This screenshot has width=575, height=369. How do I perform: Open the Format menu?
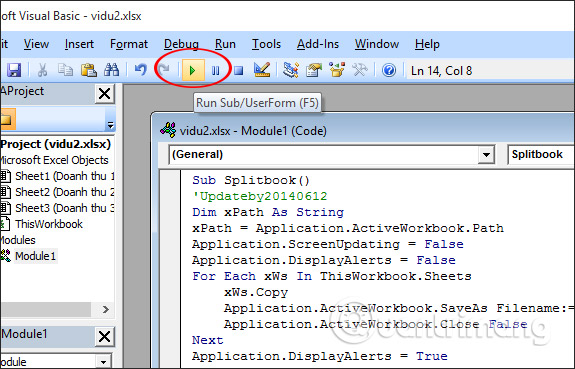tap(129, 44)
